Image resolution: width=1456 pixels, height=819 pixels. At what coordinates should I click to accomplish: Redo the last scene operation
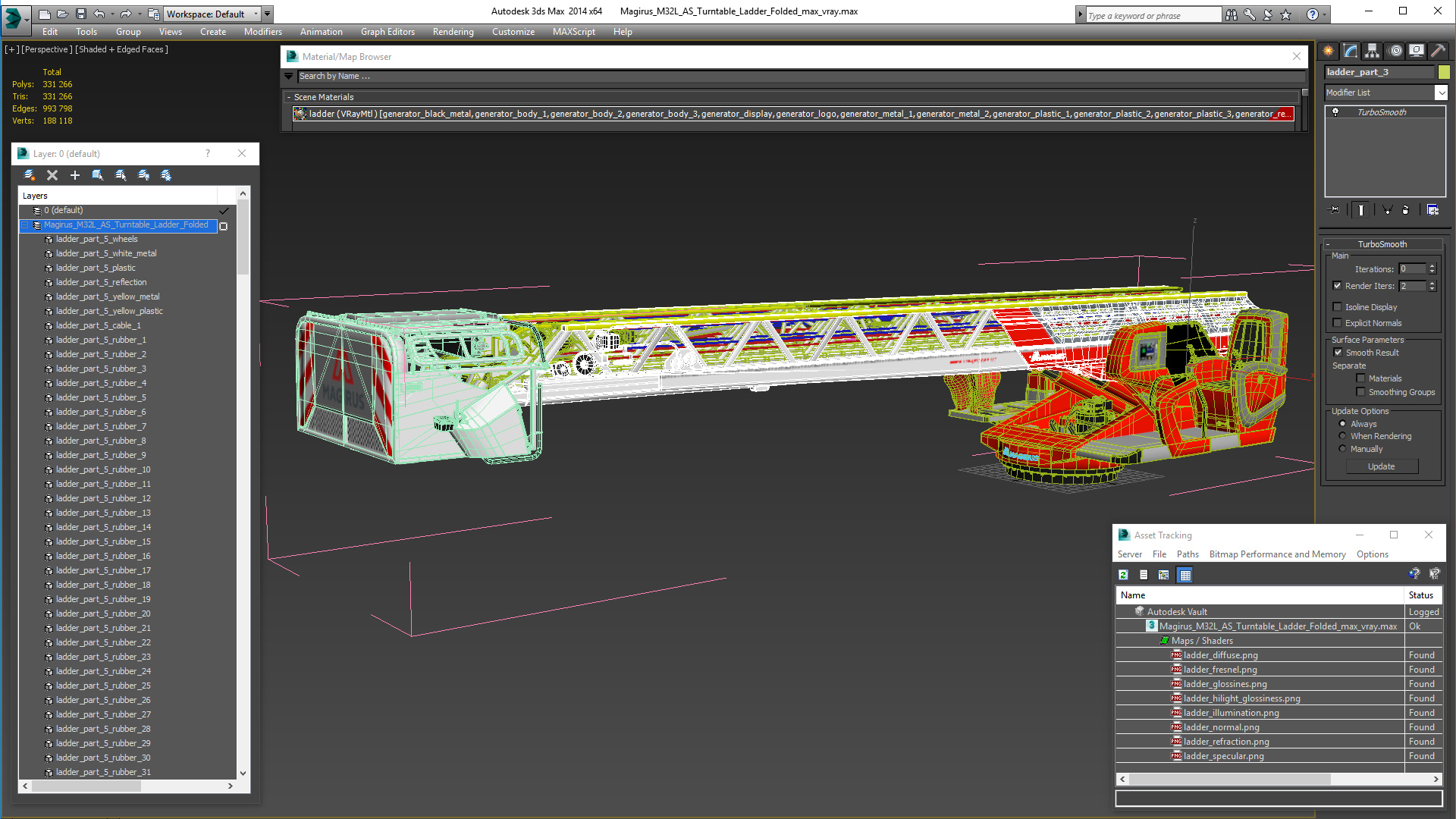(126, 14)
